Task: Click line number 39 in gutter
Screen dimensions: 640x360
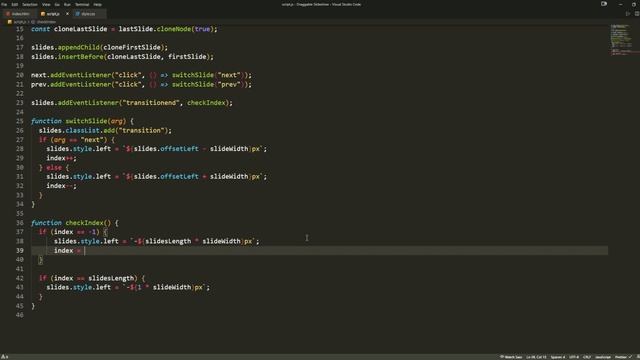Action: point(20,251)
